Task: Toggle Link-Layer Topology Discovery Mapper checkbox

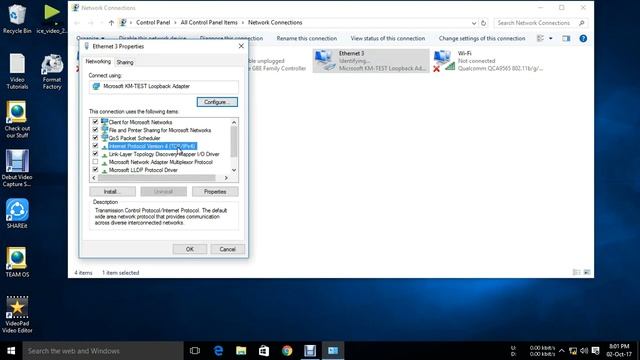Action: pyautogui.click(x=95, y=153)
